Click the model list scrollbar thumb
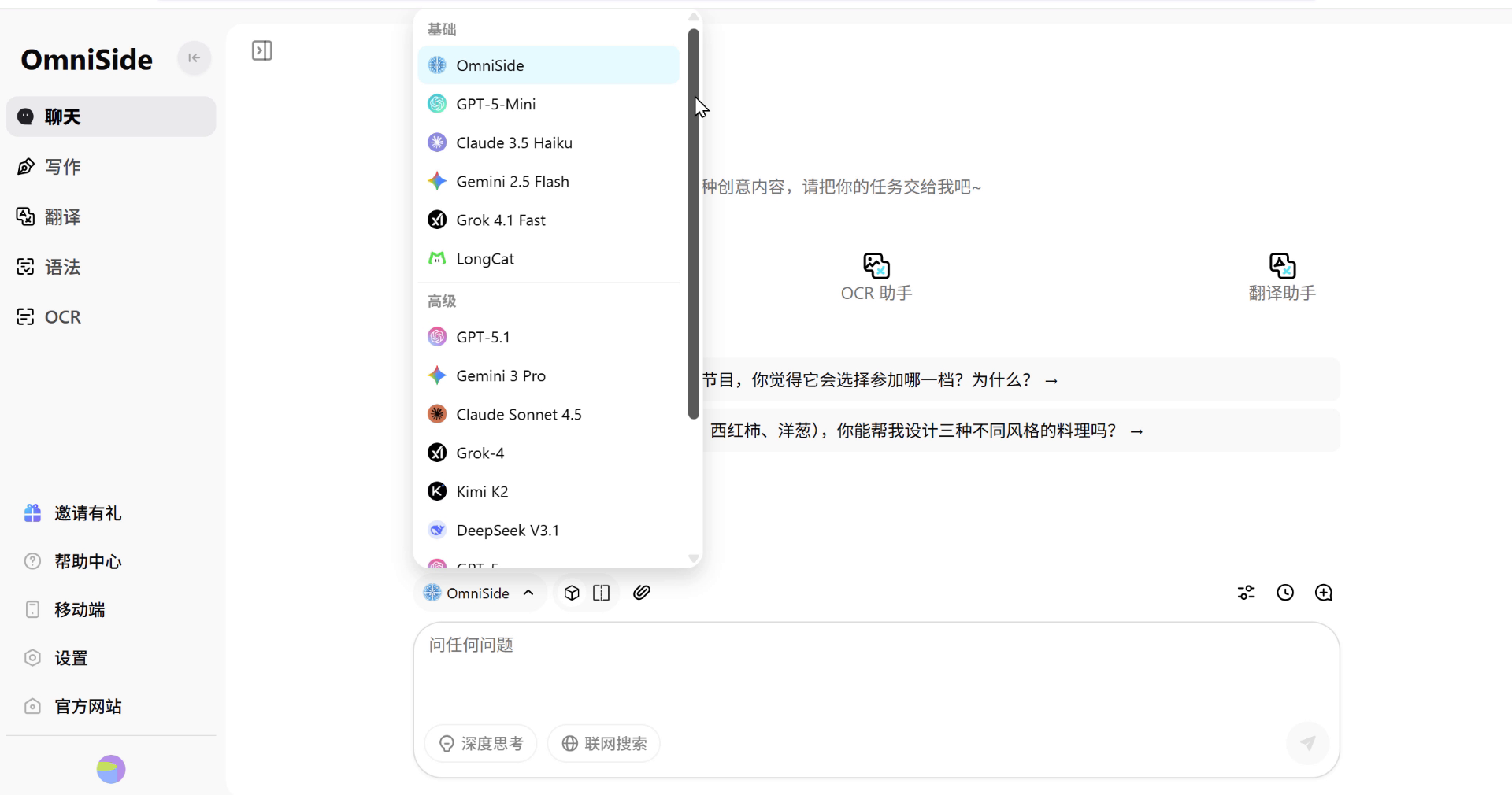 pyautogui.click(x=693, y=224)
